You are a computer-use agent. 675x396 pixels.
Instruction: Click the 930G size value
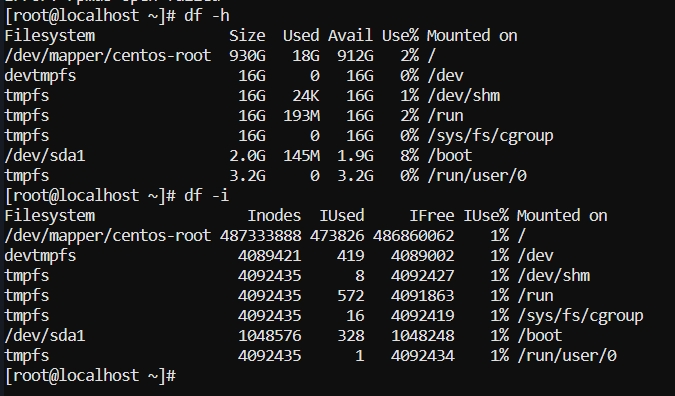pyautogui.click(x=247, y=56)
